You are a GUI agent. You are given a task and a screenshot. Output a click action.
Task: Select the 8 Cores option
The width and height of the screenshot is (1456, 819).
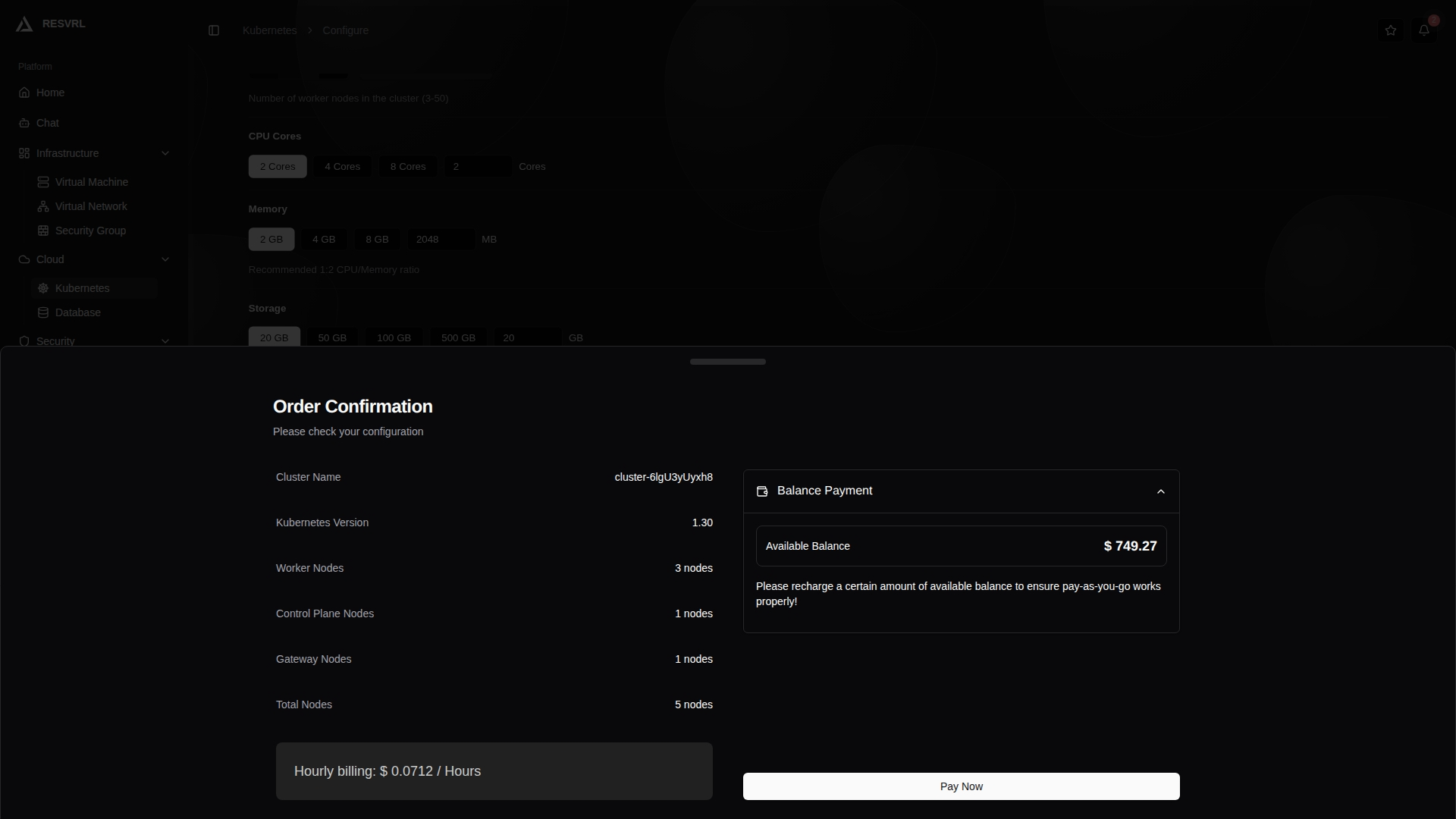click(x=408, y=166)
